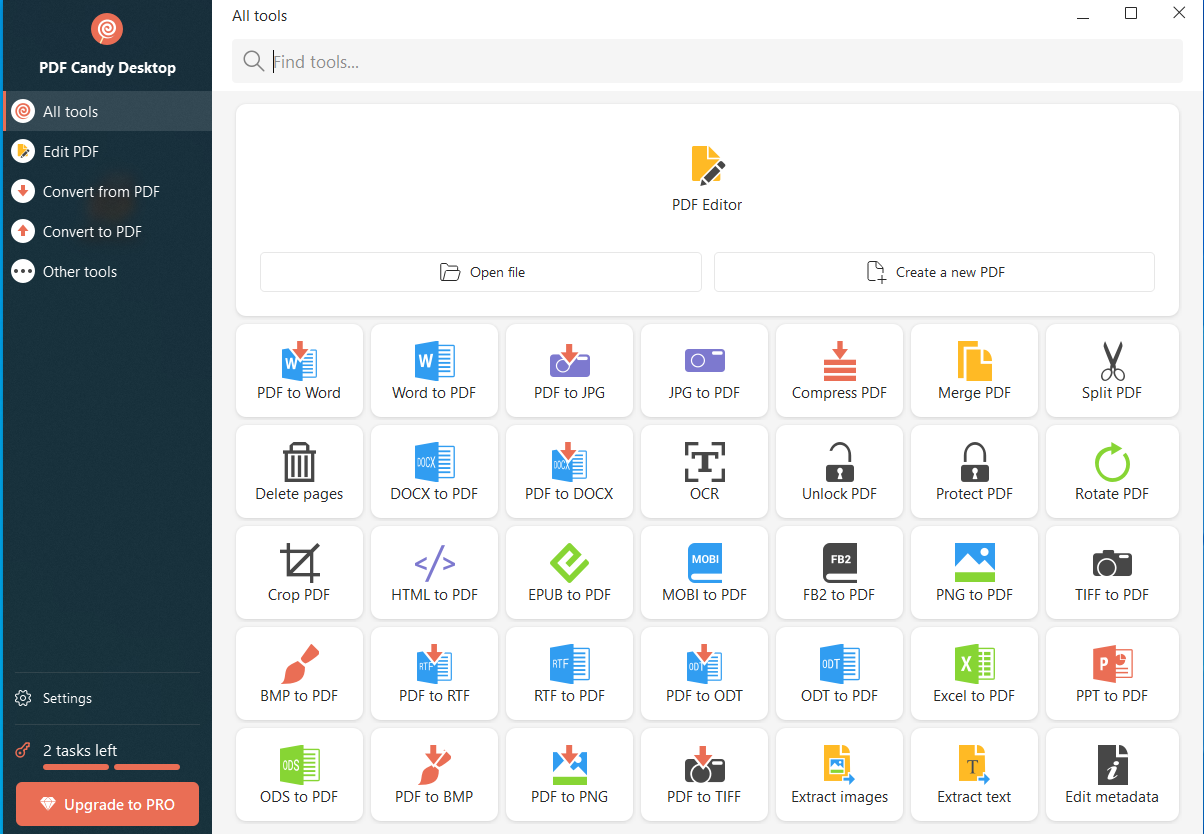The height and width of the screenshot is (834, 1204).
Task: Click the Upgrade to PRO button
Action: coord(107,804)
